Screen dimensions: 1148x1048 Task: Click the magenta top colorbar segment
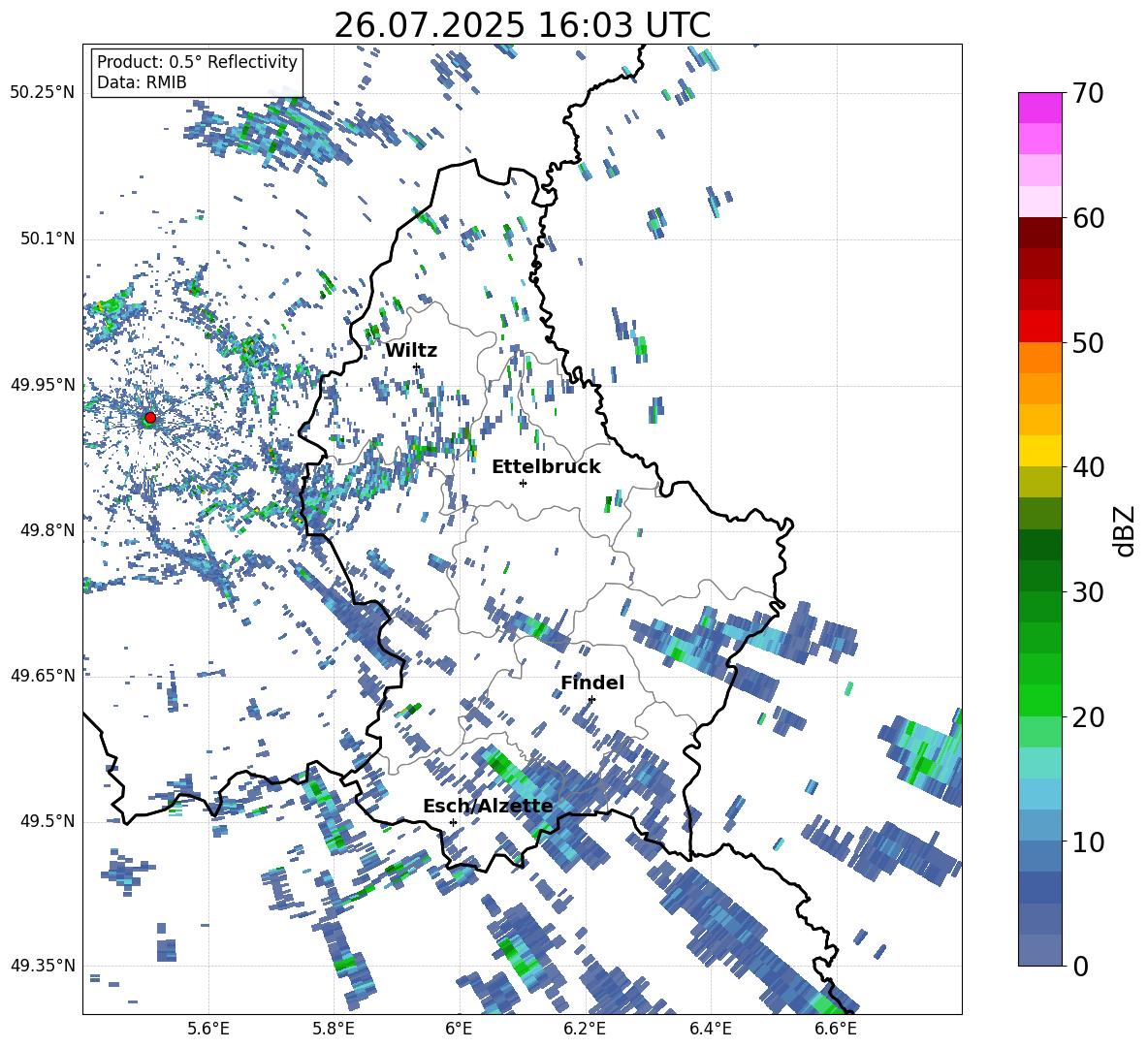point(1039,109)
